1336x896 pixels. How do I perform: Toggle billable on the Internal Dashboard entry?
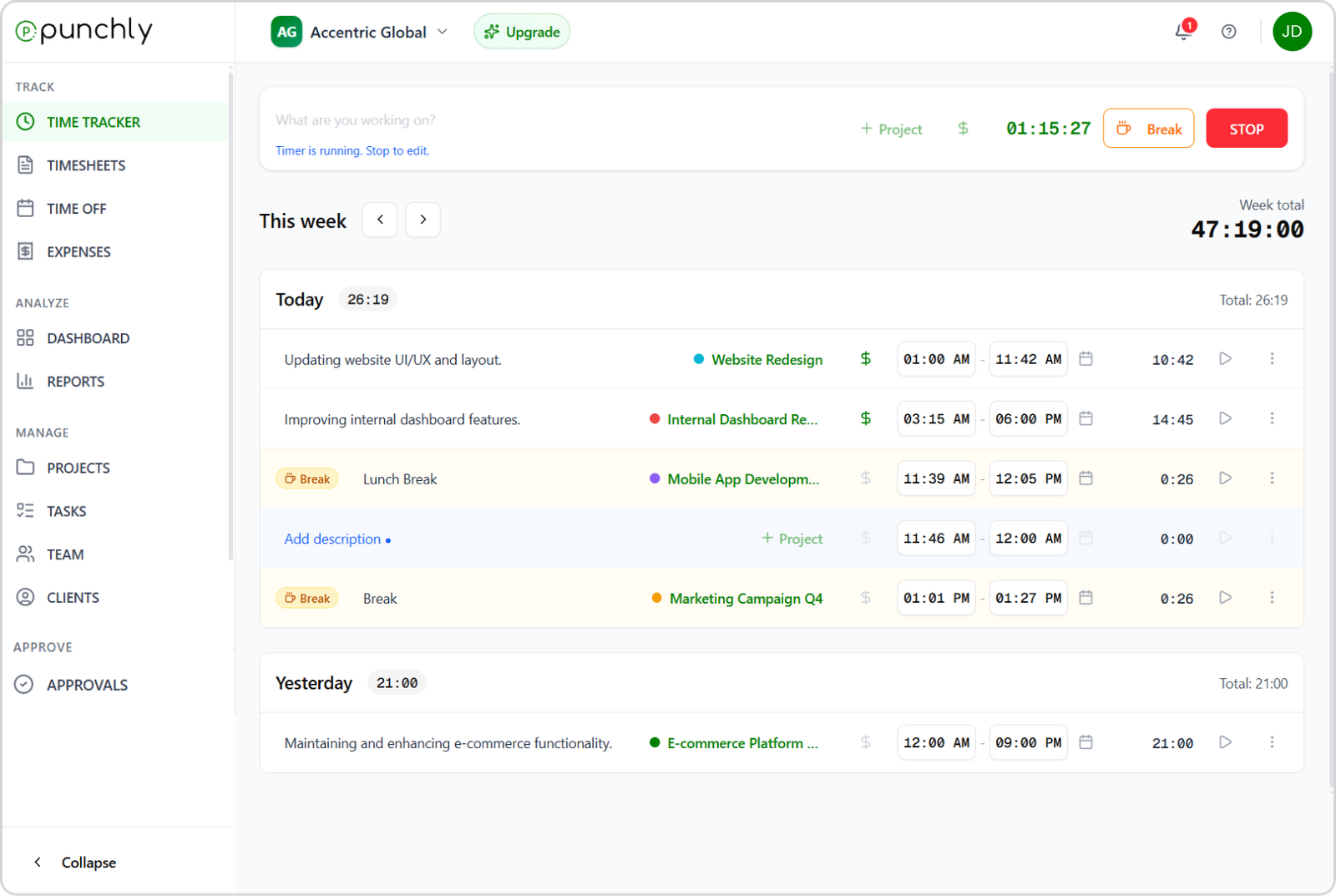coord(866,418)
